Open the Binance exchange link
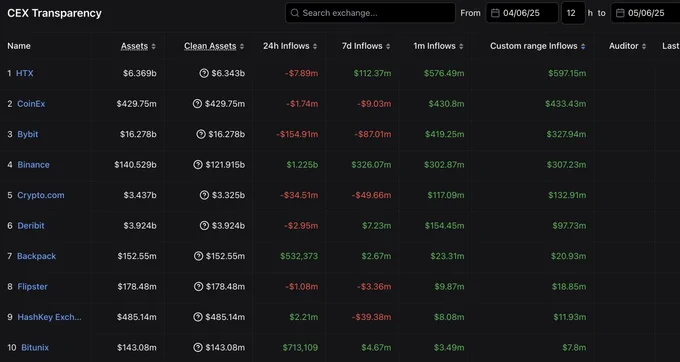The height and width of the screenshot is (362, 680). pos(33,165)
